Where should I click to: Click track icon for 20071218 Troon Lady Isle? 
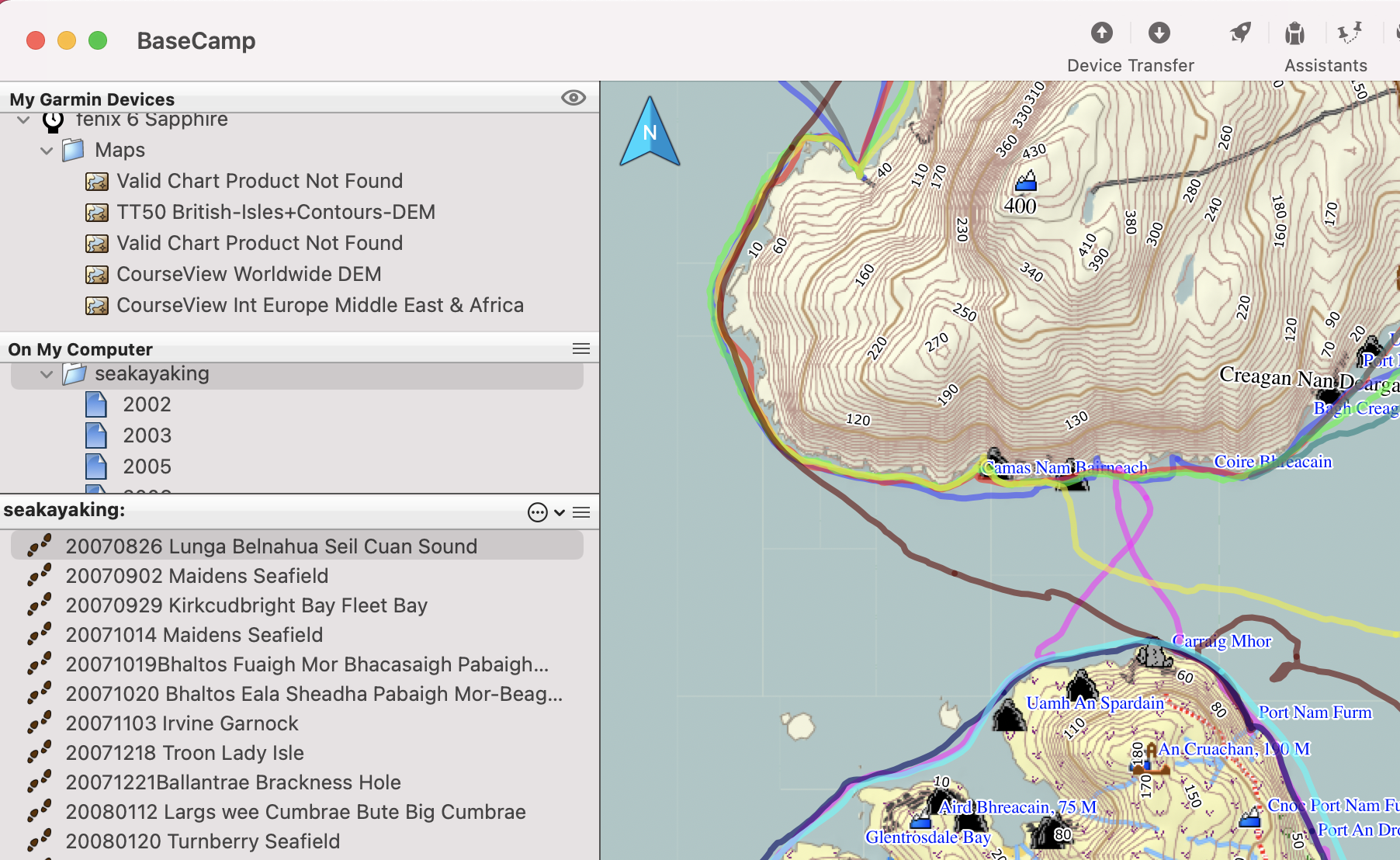point(40,753)
